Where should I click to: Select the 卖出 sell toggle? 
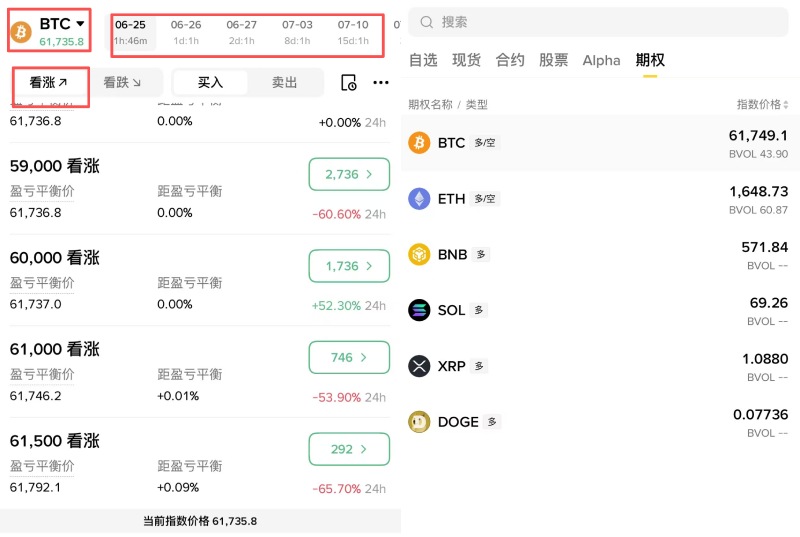[284, 83]
